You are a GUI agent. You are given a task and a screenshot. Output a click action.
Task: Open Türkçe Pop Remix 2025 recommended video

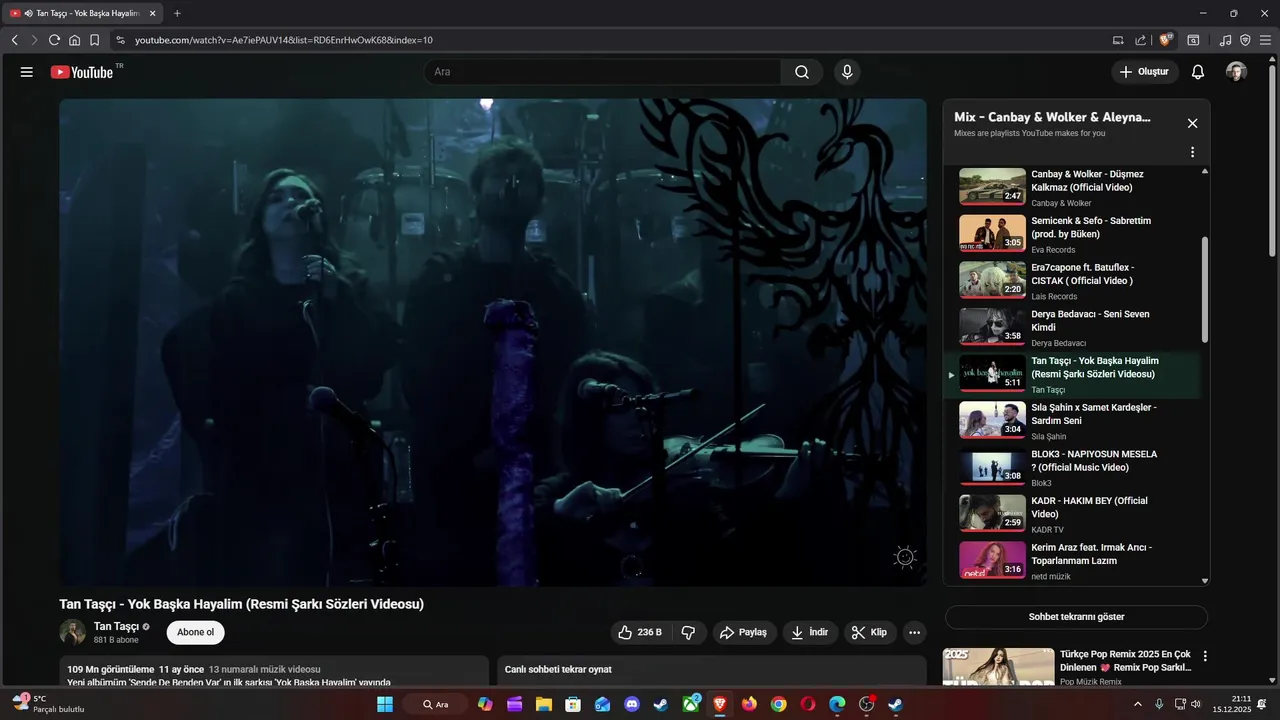pyautogui.click(x=1068, y=667)
